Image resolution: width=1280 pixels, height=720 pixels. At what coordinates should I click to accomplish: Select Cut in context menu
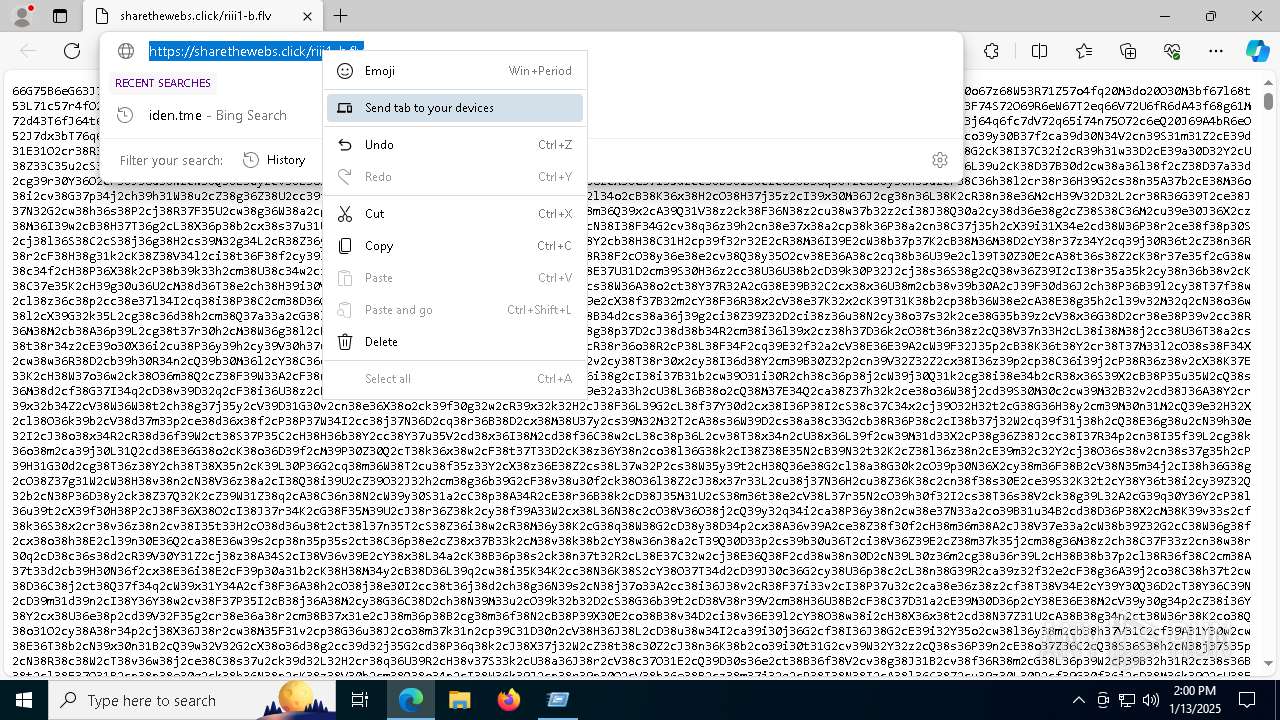coord(455,214)
